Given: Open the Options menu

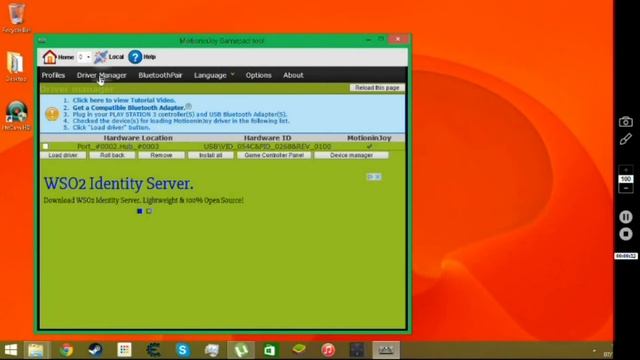Looking at the screenshot, I should click(x=258, y=75).
